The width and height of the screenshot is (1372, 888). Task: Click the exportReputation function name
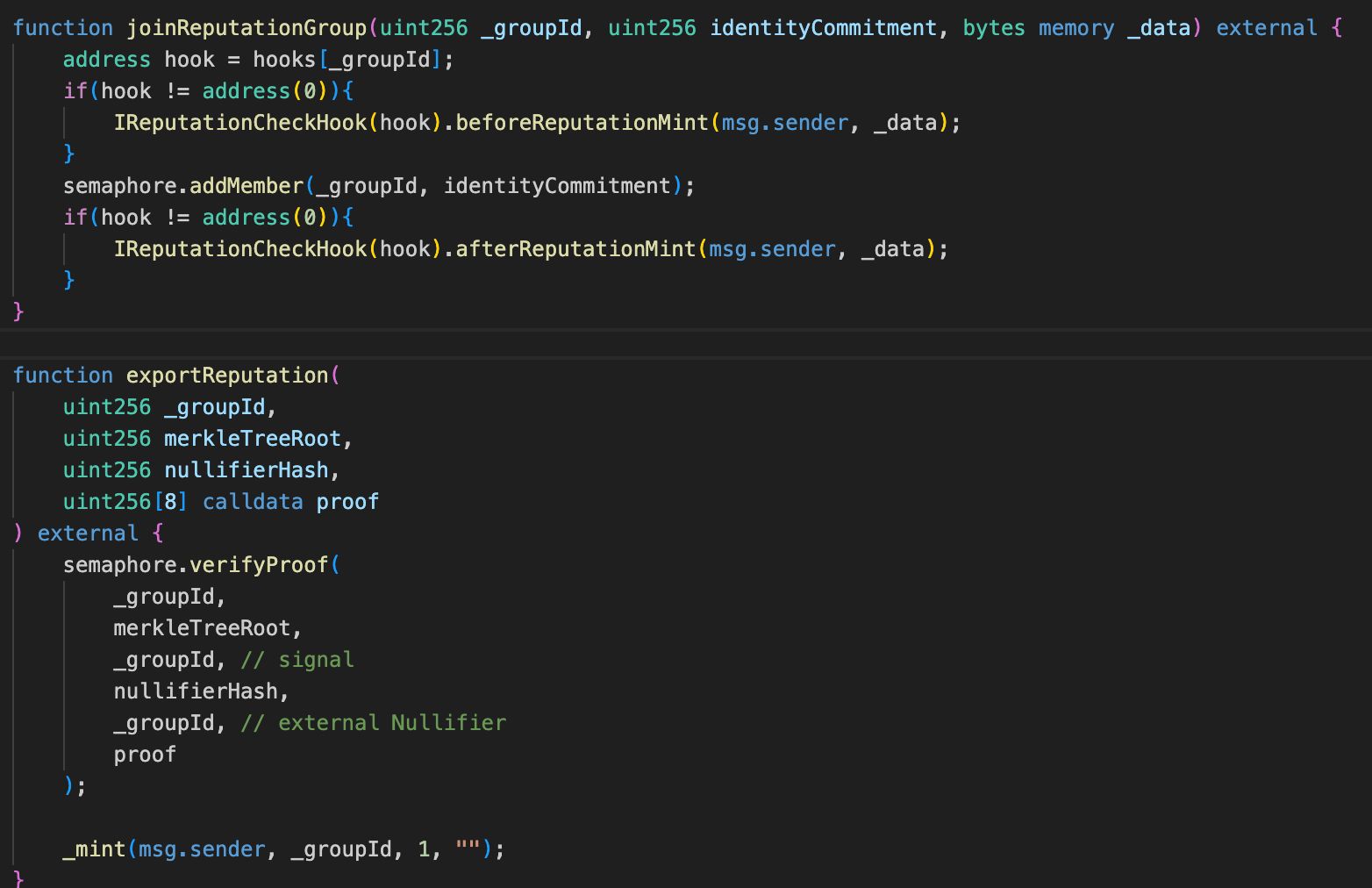pyautogui.click(x=227, y=376)
